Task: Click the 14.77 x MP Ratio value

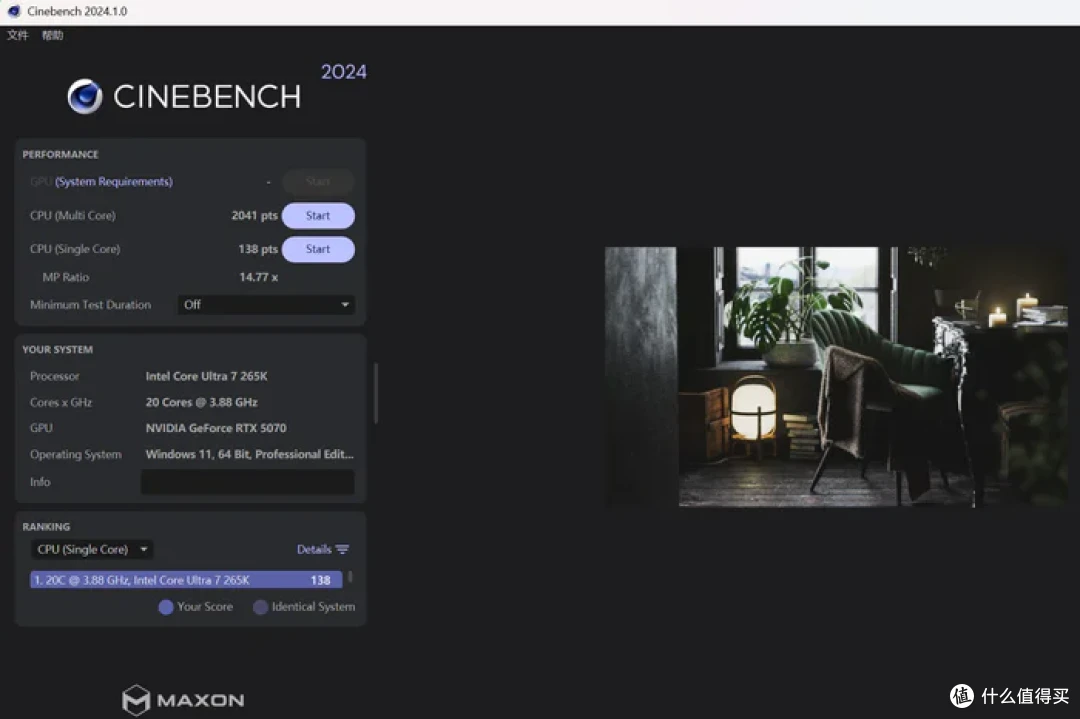Action: (x=258, y=278)
